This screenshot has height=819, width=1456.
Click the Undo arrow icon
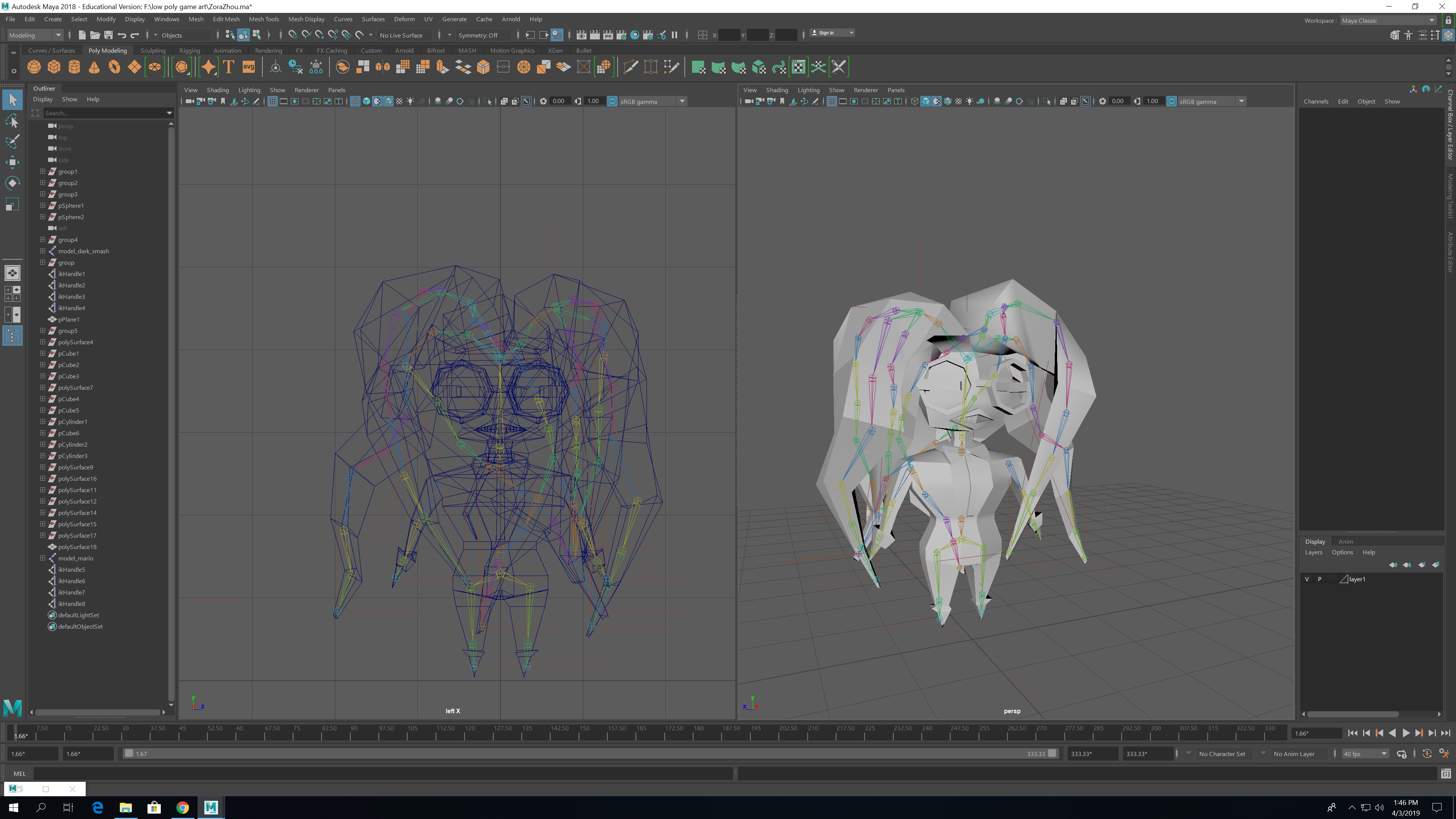[121, 35]
